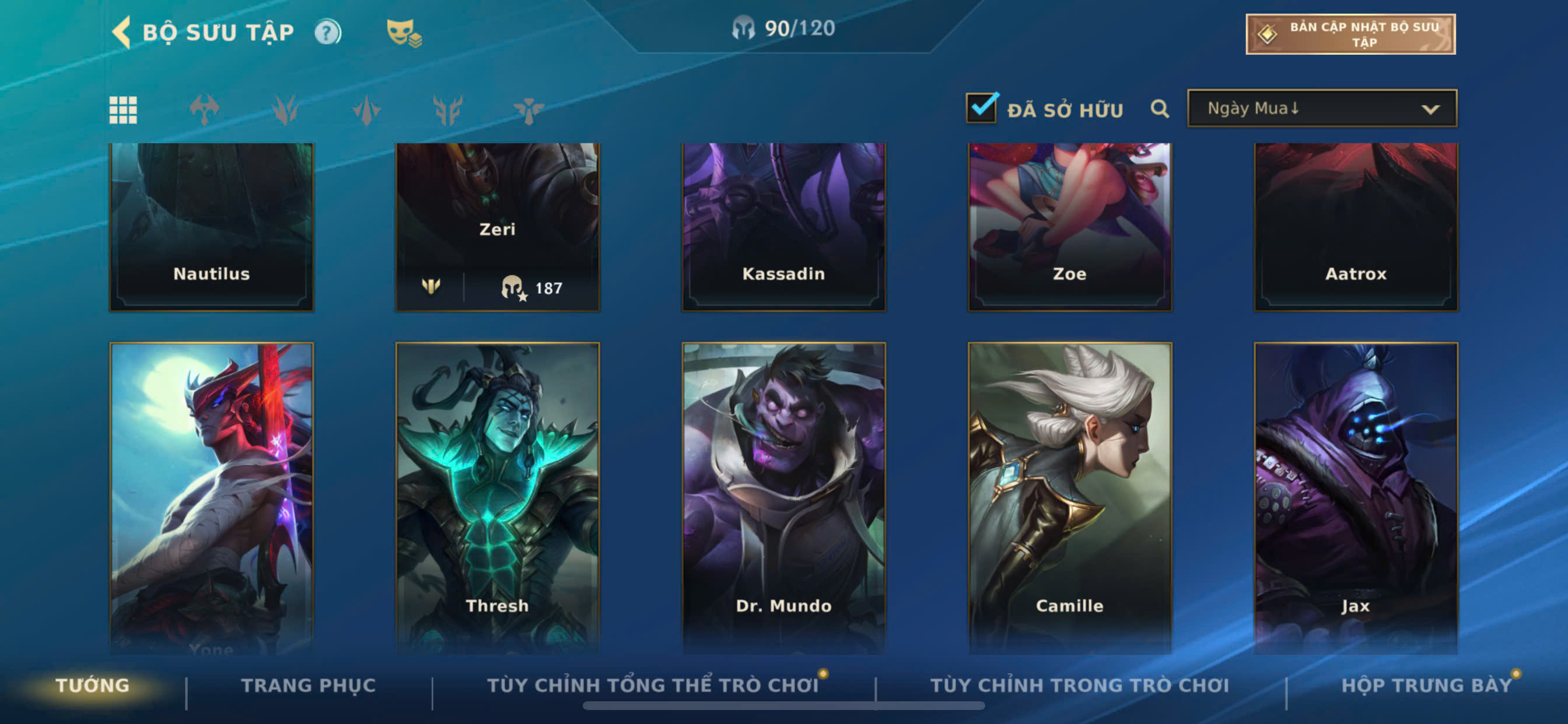The image size is (1568, 724).
Task: Switch to the Trang Phục tab
Action: point(309,685)
